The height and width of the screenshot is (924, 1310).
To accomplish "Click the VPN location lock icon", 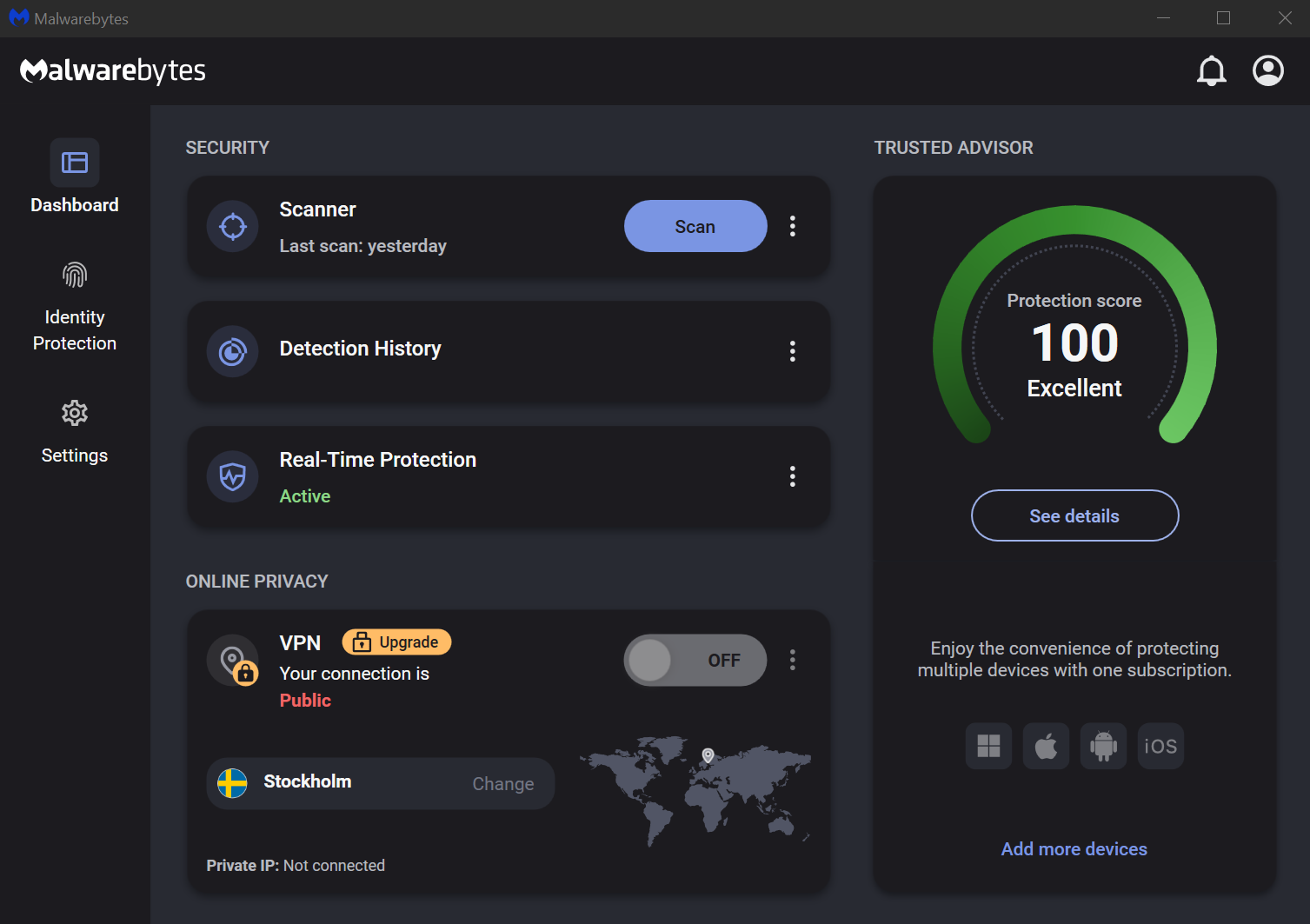I will point(233,661).
